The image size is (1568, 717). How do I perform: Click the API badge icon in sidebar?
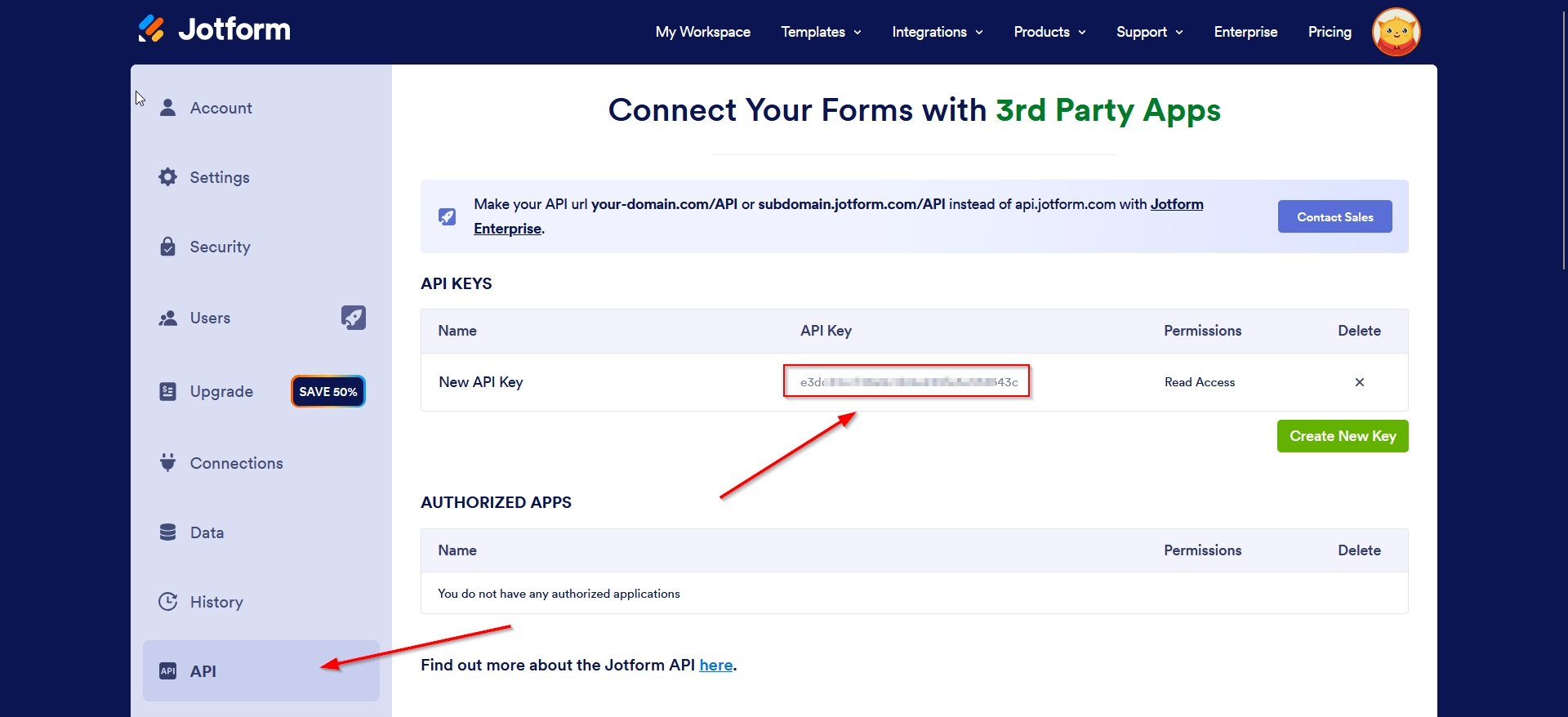click(x=167, y=671)
